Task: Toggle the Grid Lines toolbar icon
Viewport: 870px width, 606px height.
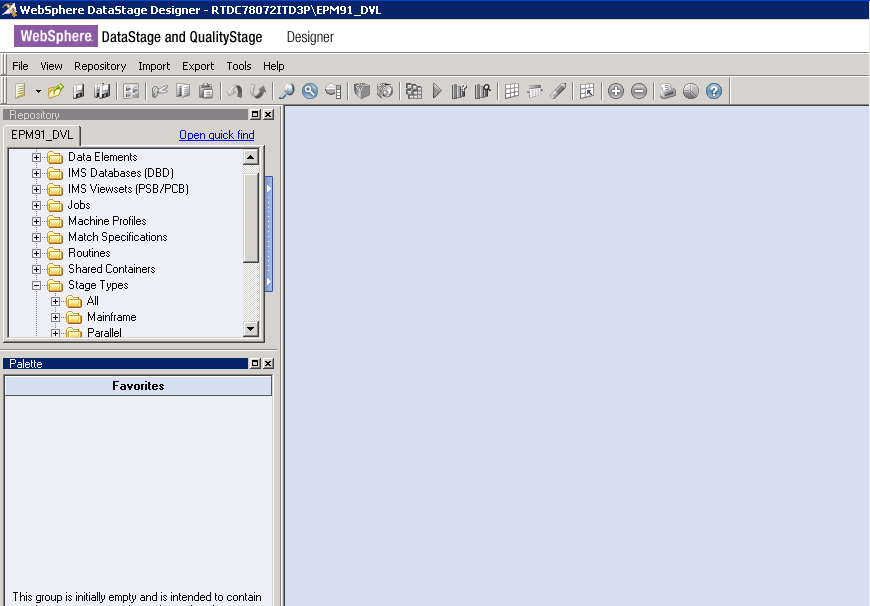Action: coord(512,90)
